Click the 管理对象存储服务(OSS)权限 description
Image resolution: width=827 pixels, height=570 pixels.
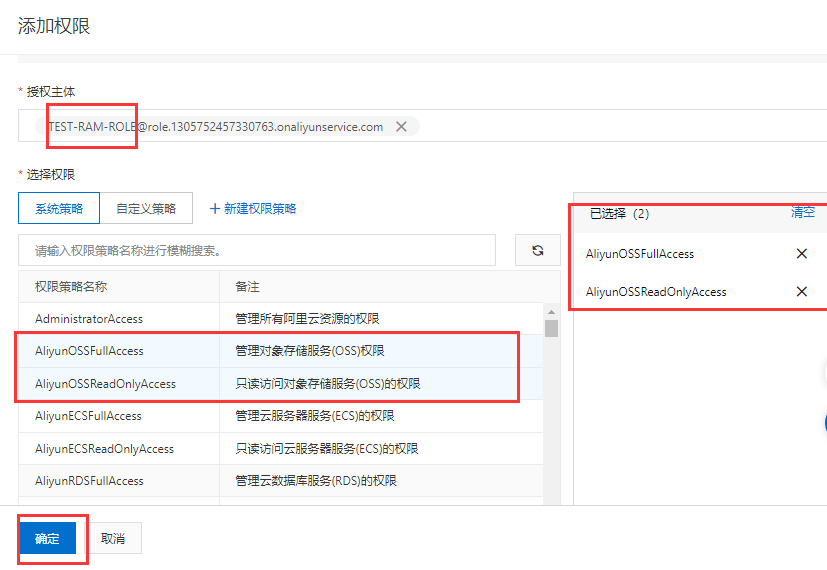(310, 351)
